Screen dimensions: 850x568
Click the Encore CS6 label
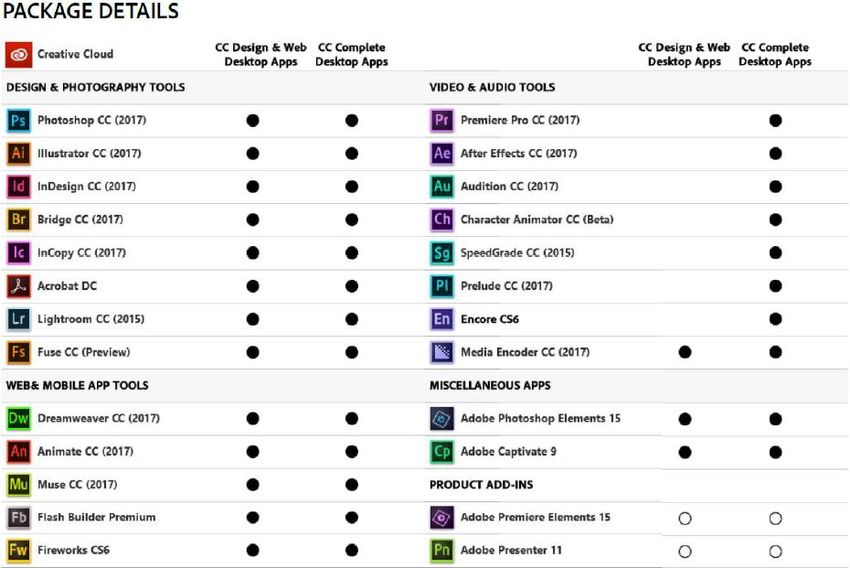coord(490,319)
